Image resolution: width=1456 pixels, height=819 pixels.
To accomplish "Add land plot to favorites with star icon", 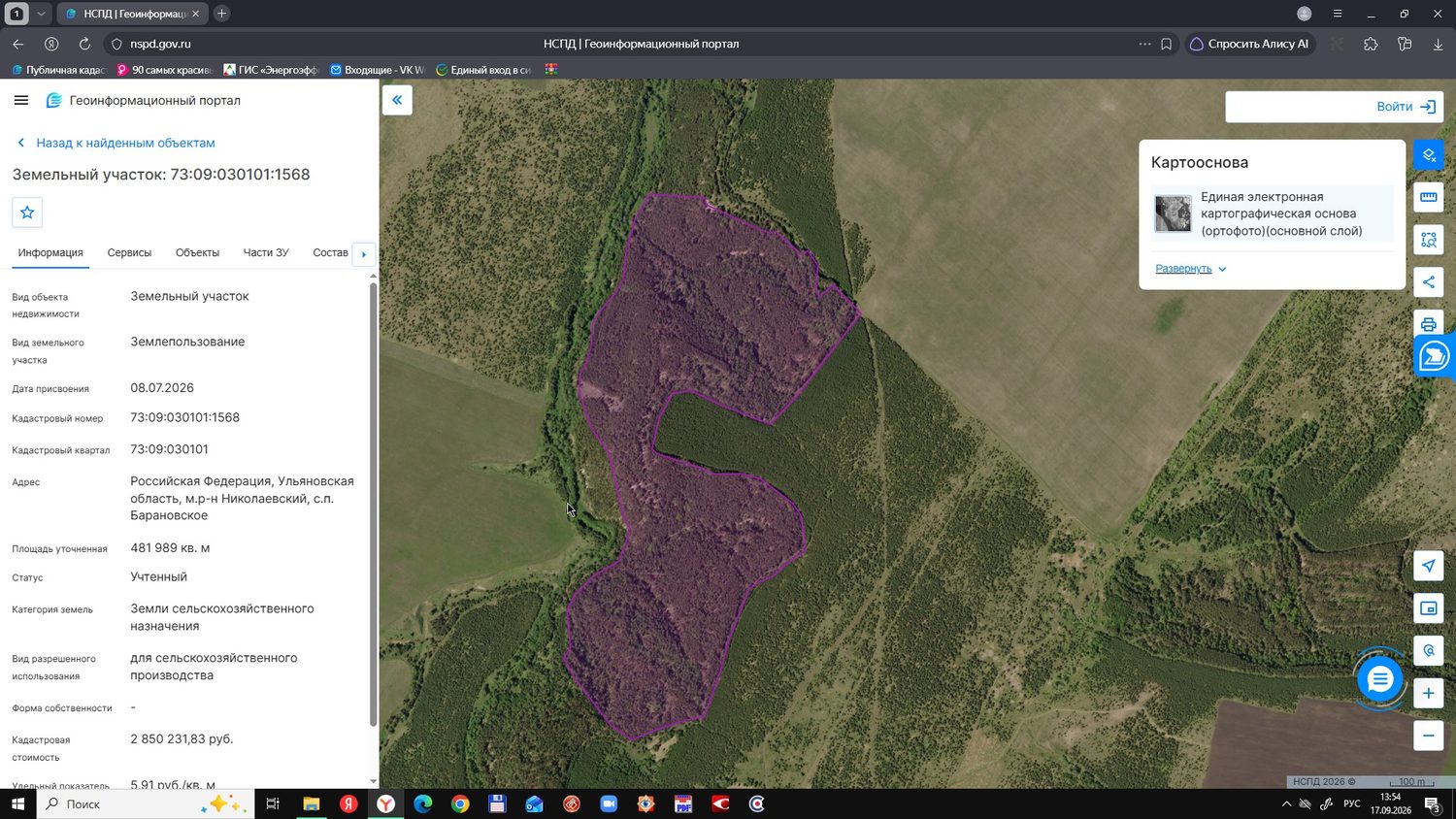I will click(x=27, y=213).
